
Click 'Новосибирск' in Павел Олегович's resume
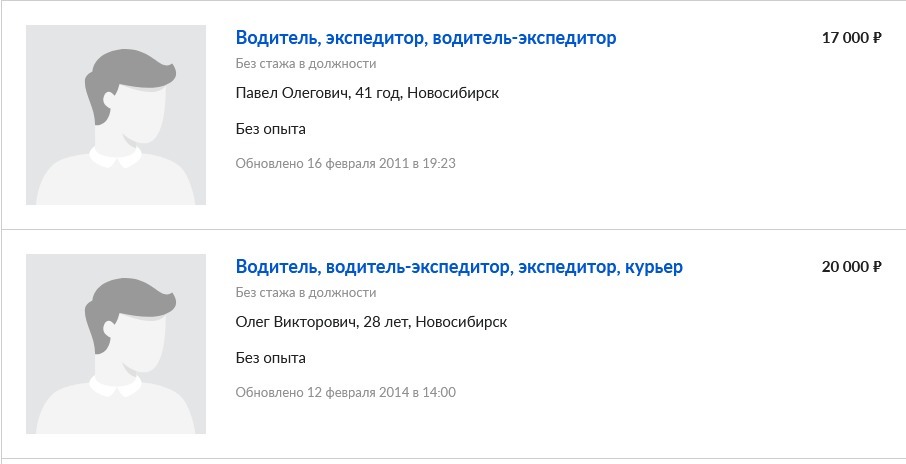pos(453,93)
